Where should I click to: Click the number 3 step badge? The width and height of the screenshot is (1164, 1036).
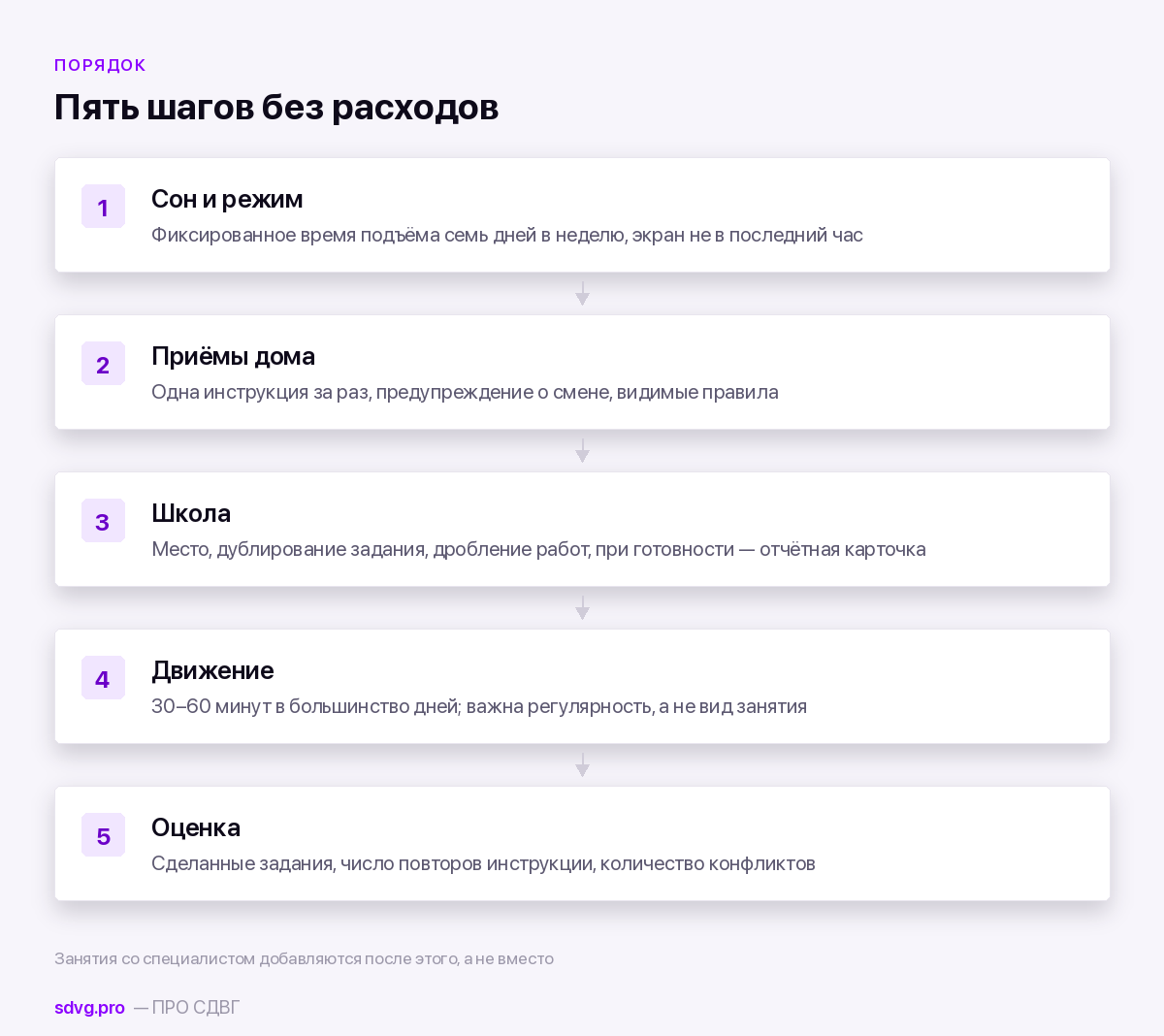103,521
